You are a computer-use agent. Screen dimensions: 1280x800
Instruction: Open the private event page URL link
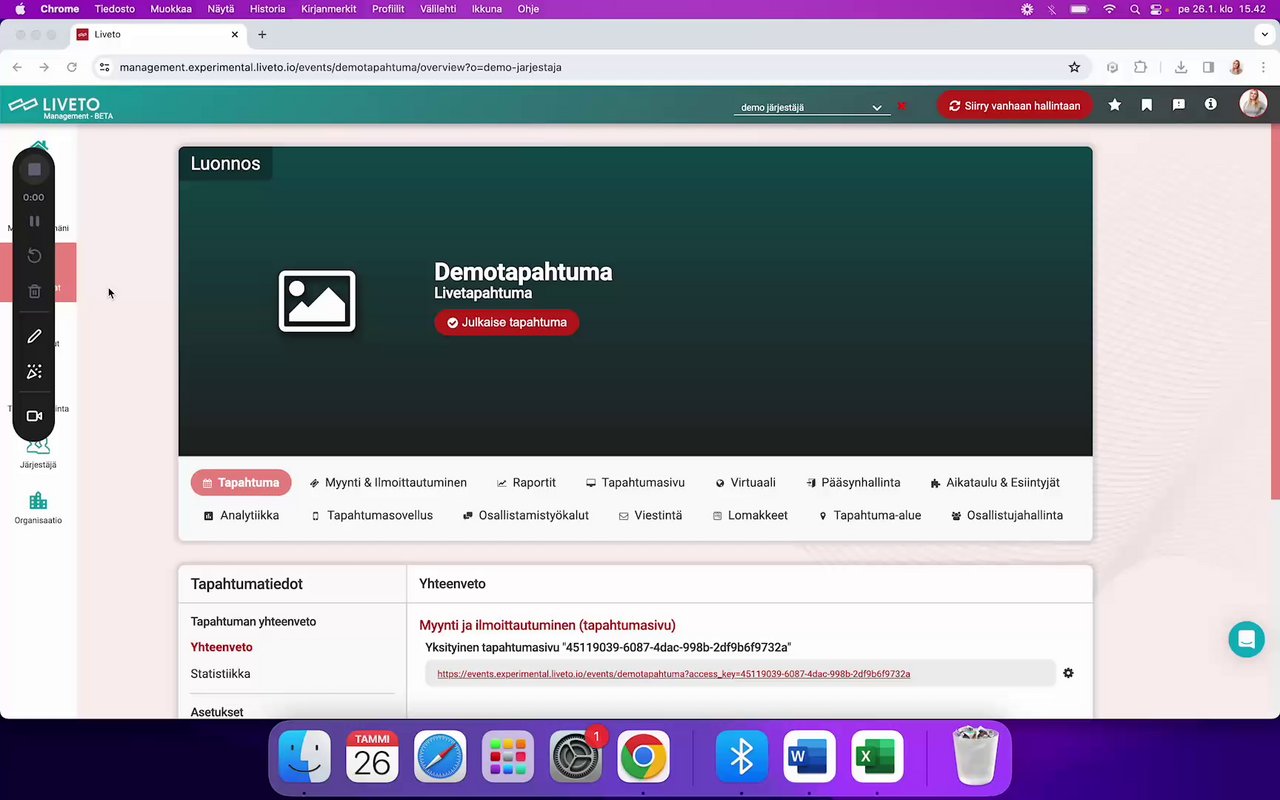coord(673,674)
